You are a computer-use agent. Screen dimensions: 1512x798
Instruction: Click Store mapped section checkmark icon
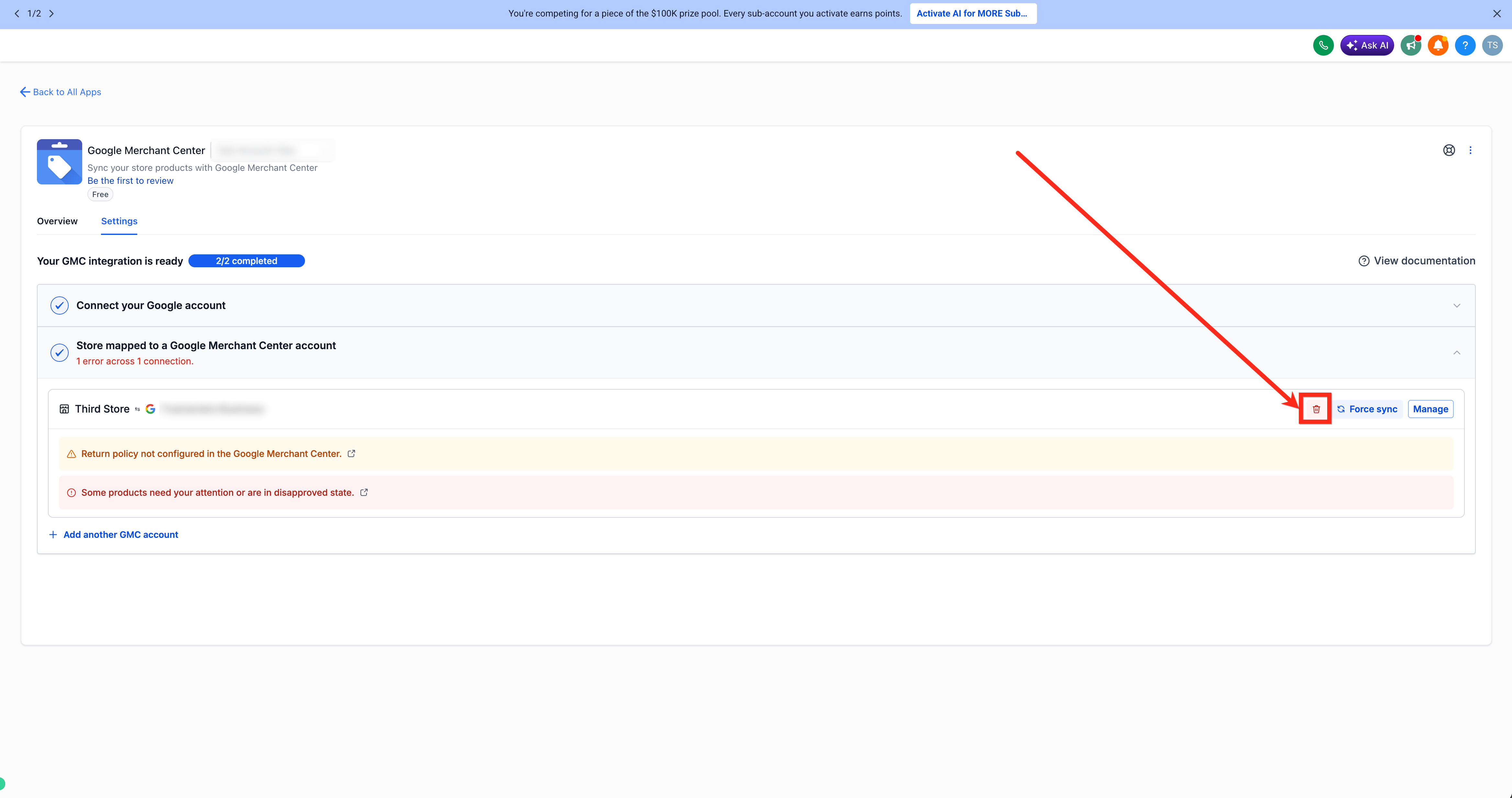pos(59,353)
